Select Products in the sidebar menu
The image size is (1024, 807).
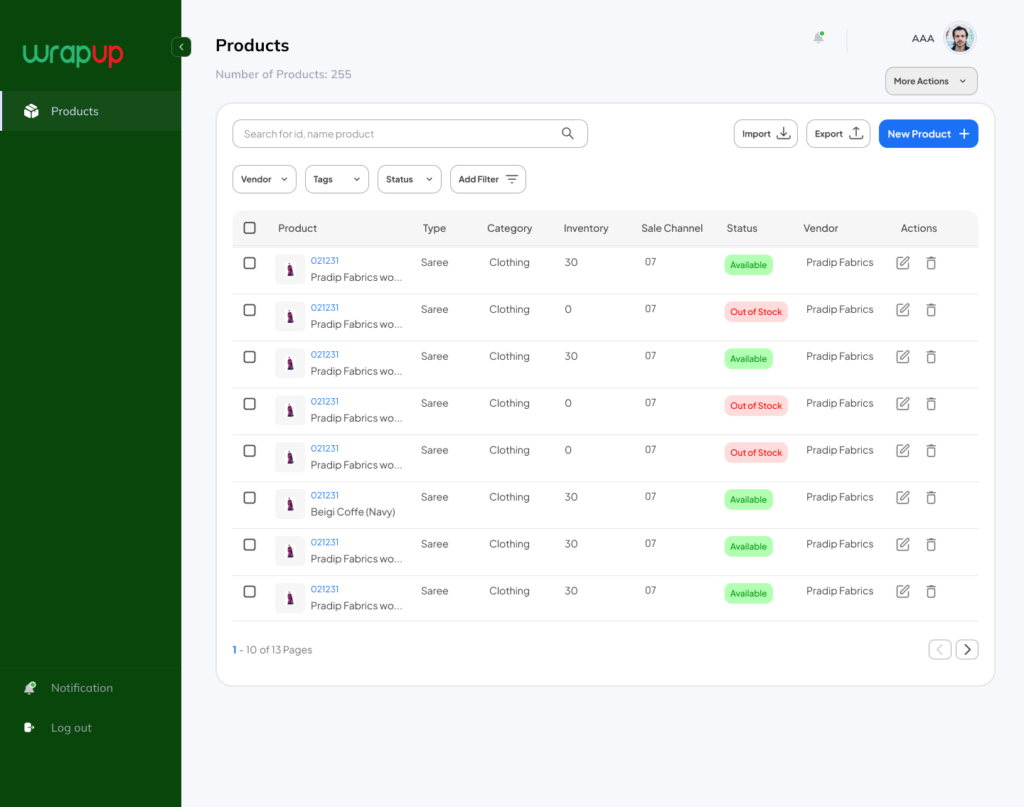coord(75,111)
